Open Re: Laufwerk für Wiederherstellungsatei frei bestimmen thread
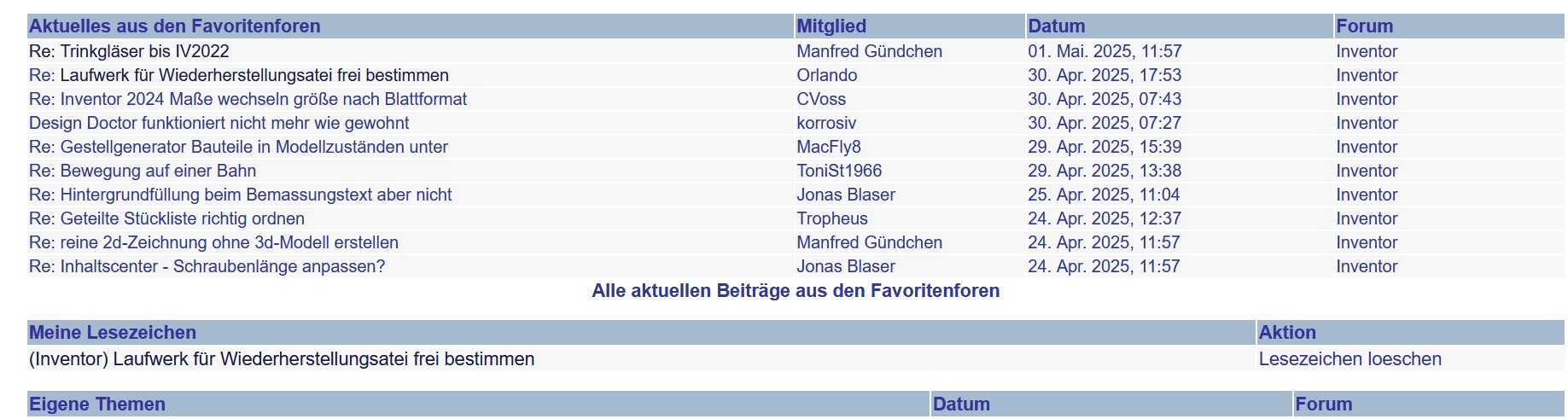 tap(239, 75)
